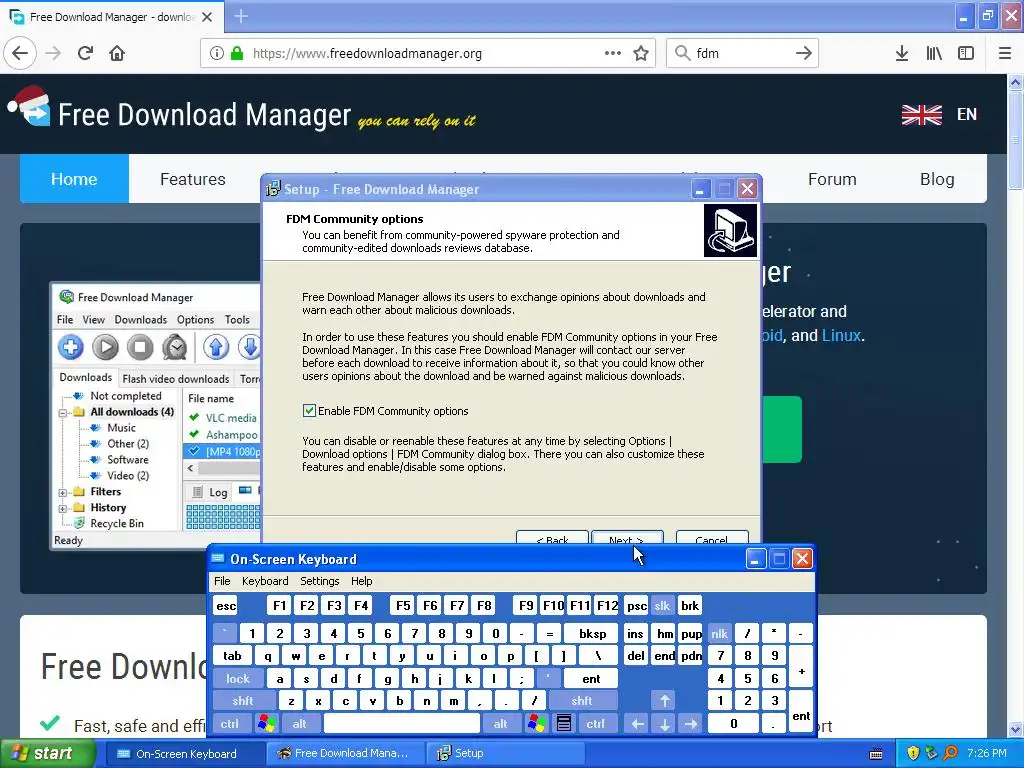Click the down arrow key on On-Screen Keyboard
Viewport: 1024px width, 768px height.
pos(664,724)
